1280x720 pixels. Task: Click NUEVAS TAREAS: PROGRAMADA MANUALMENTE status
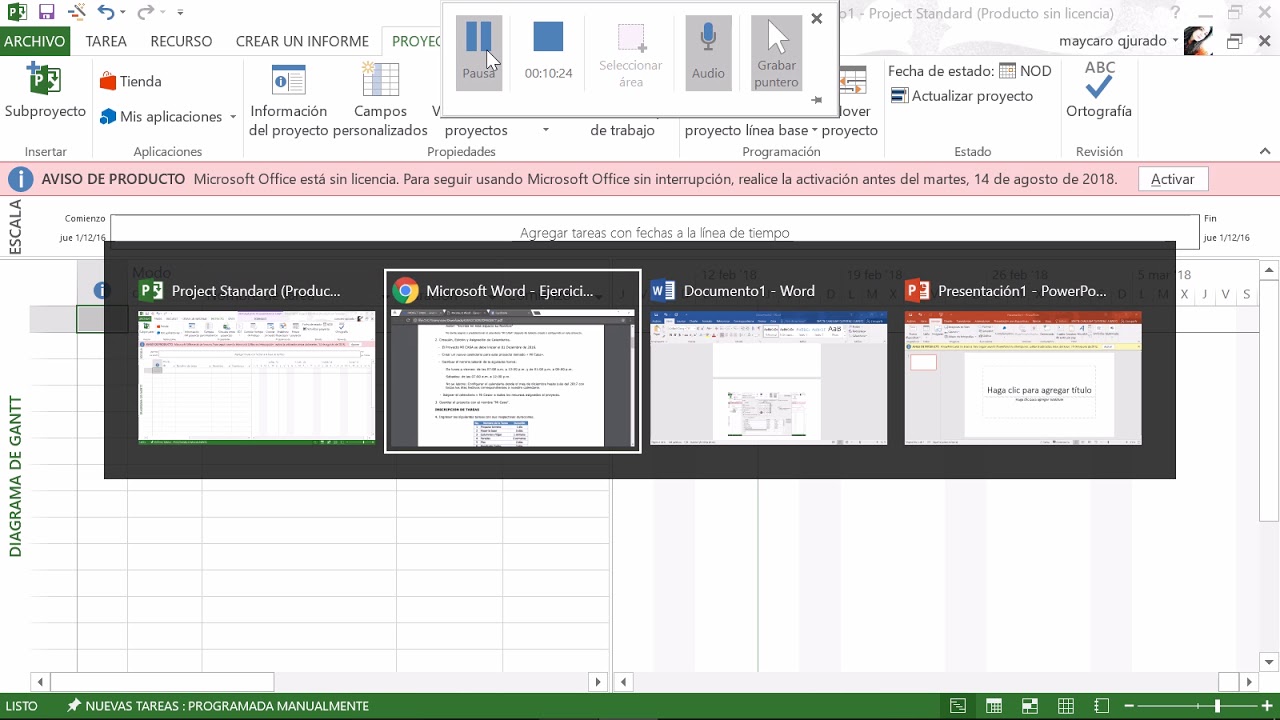(x=218, y=706)
